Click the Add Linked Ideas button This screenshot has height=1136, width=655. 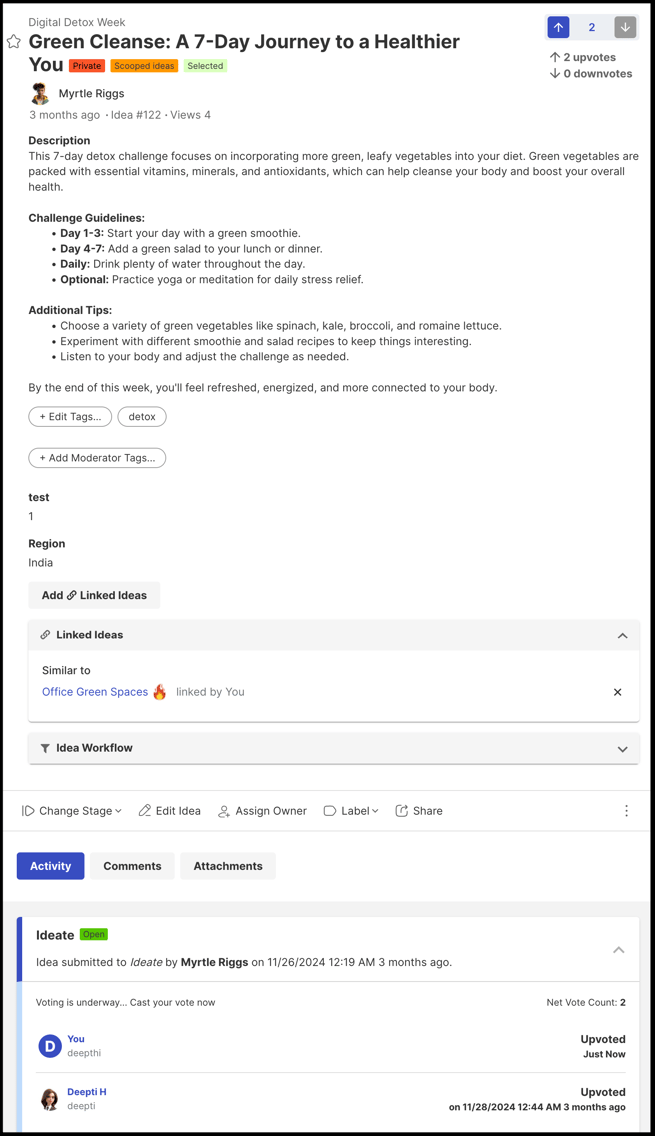(94, 595)
